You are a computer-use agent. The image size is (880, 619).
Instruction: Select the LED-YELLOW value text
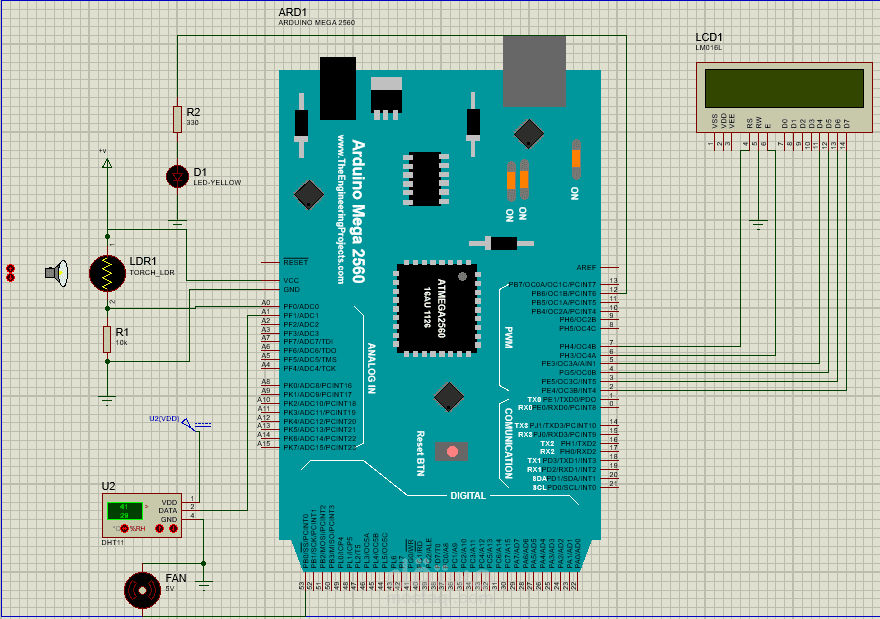click(x=217, y=182)
